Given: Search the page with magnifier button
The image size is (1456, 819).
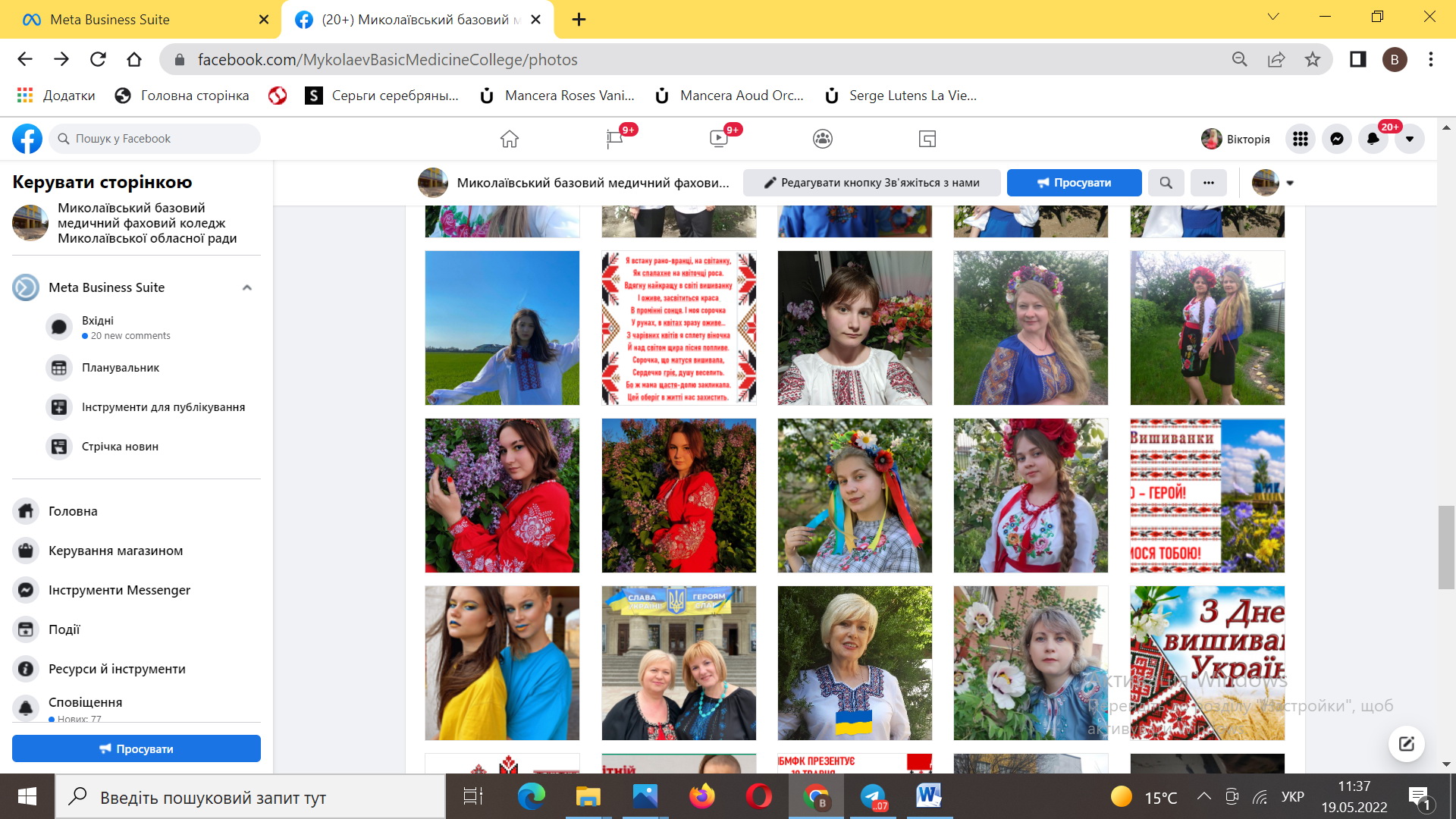Looking at the screenshot, I should click(x=1166, y=183).
